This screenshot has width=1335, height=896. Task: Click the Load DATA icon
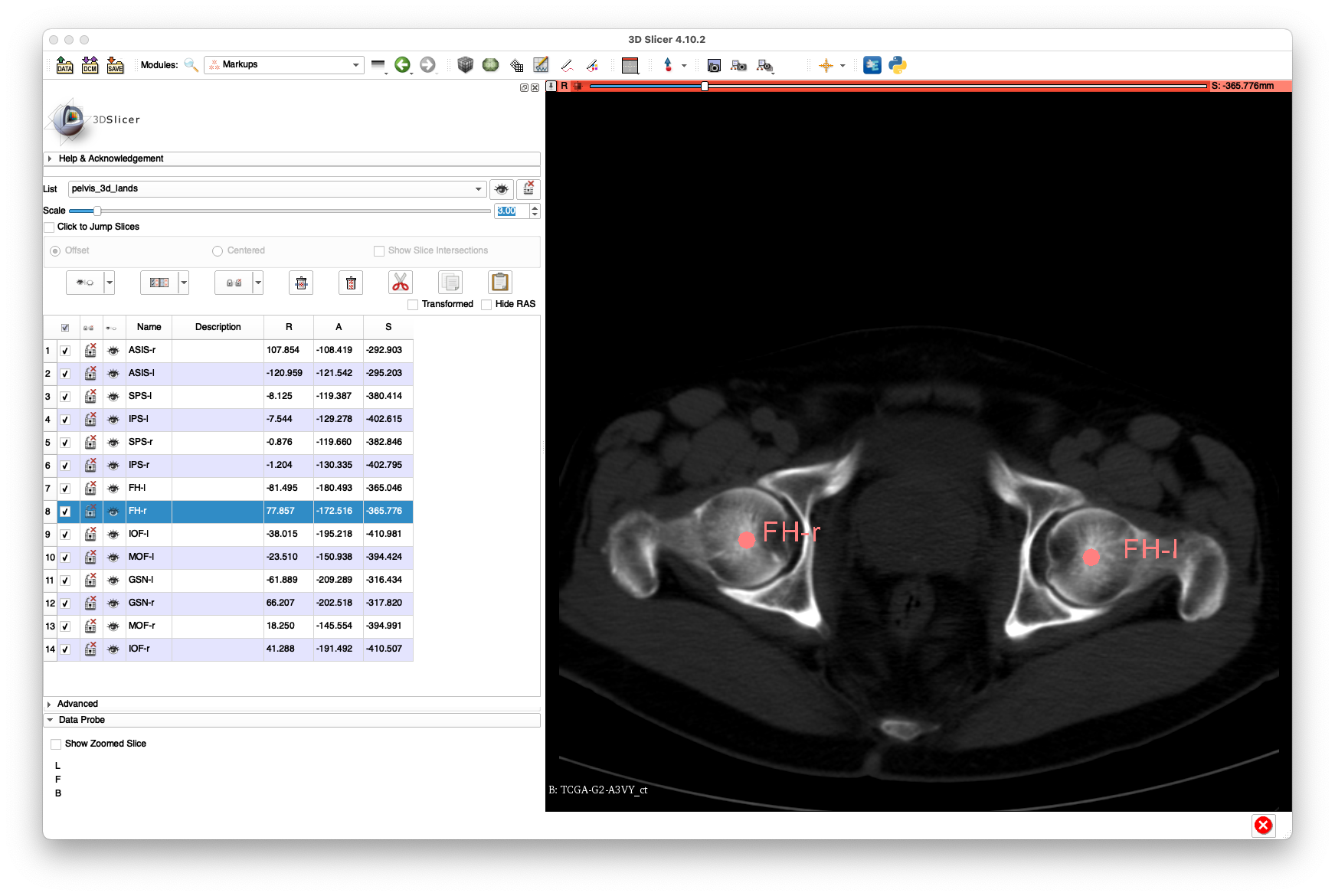pos(65,65)
